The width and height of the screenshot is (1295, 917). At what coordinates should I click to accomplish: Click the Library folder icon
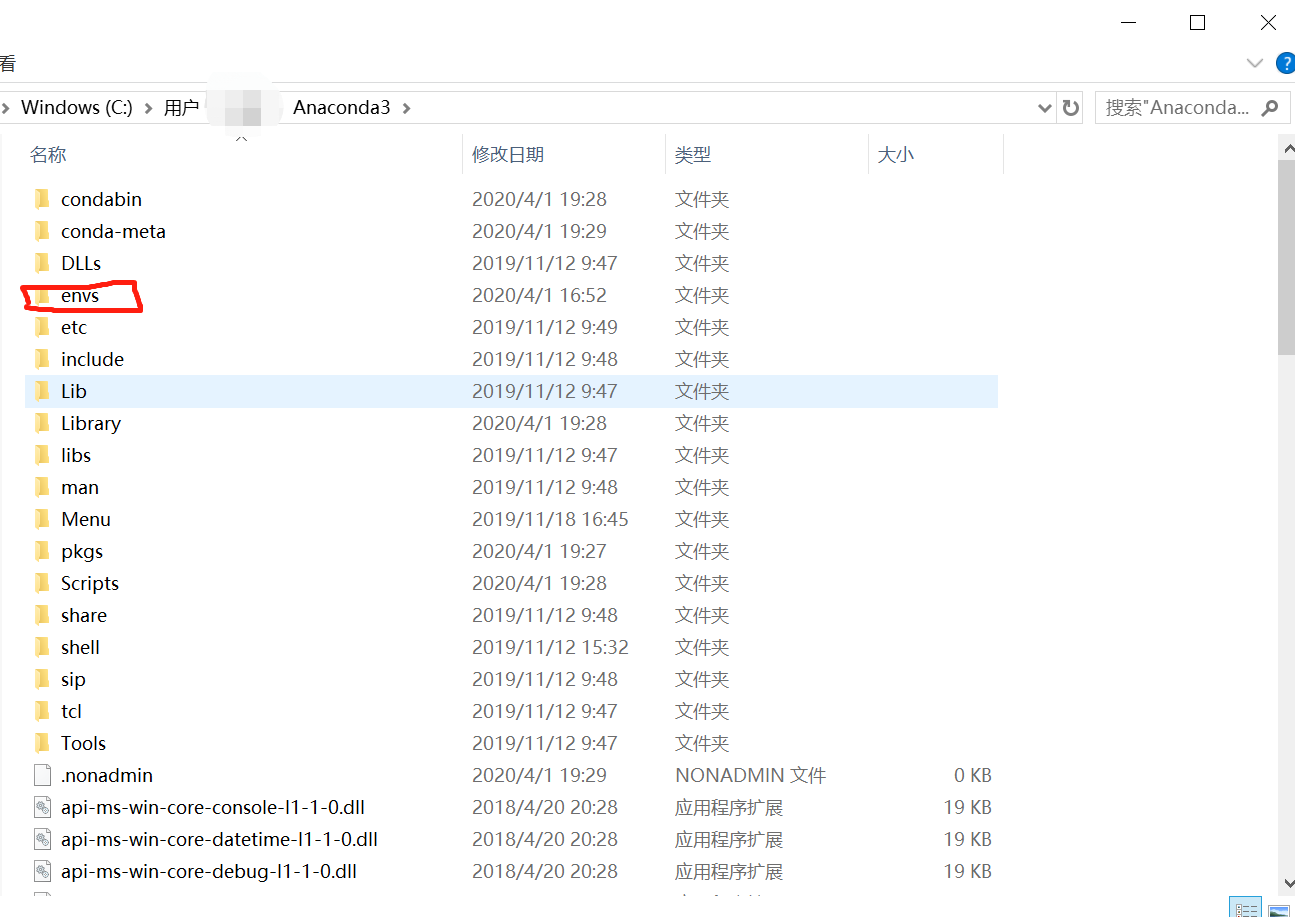point(42,423)
